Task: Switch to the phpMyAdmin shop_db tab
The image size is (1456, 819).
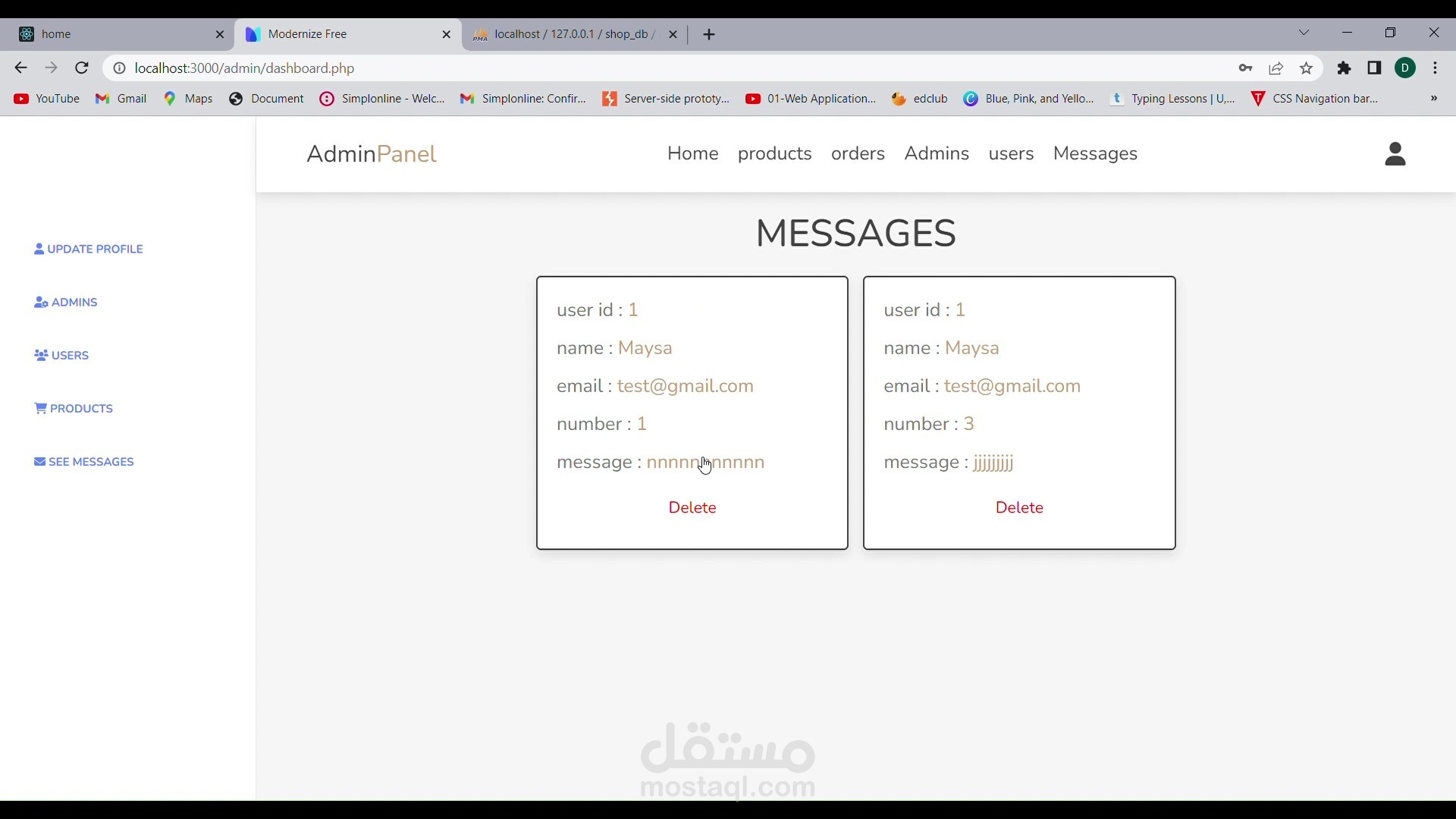Action: click(574, 34)
